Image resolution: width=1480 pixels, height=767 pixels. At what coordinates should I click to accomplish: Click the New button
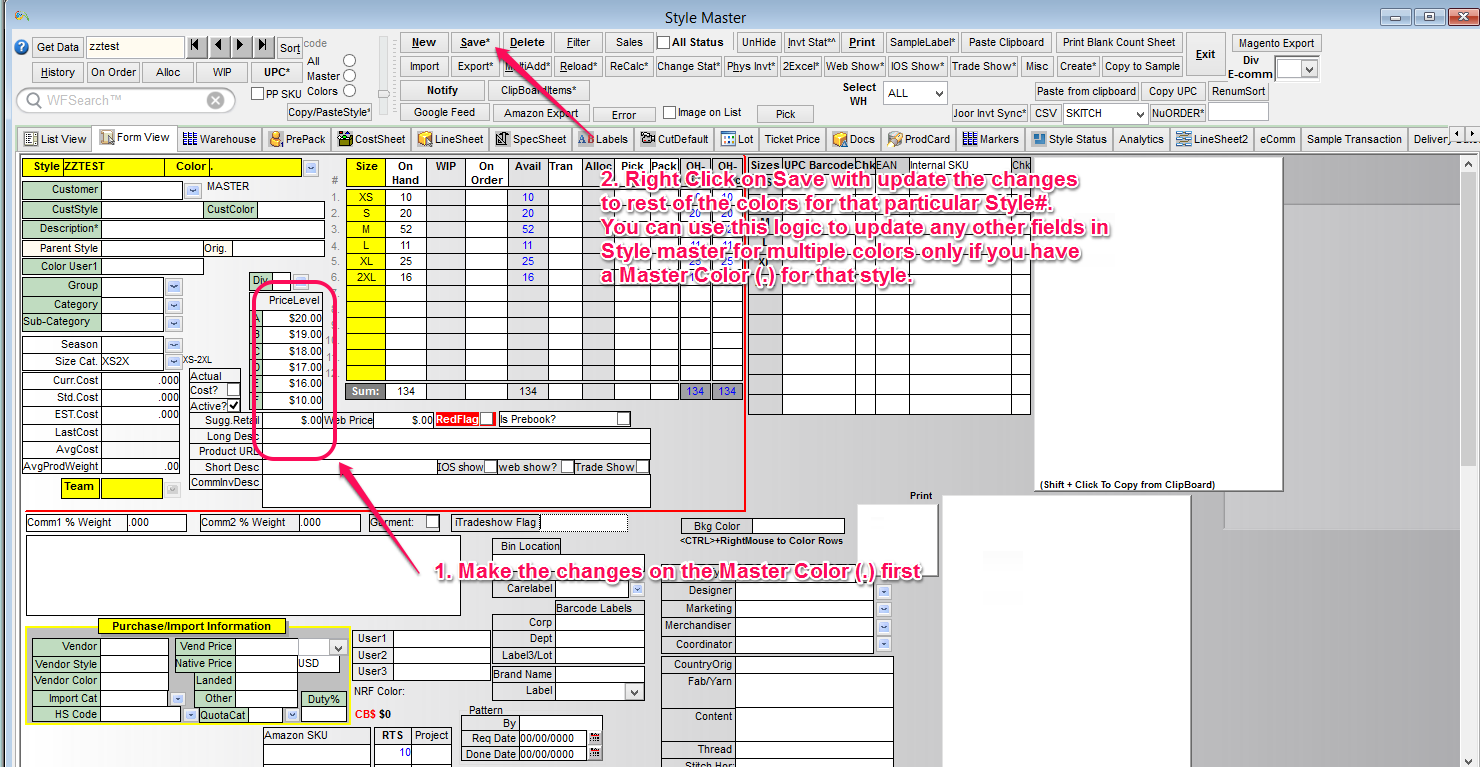pyautogui.click(x=424, y=42)
